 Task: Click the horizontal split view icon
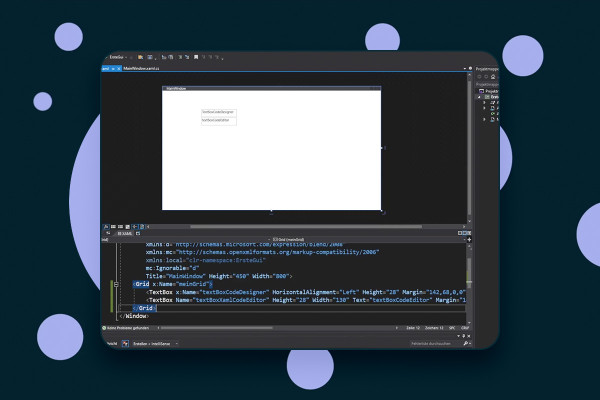[x=465, y=233]
